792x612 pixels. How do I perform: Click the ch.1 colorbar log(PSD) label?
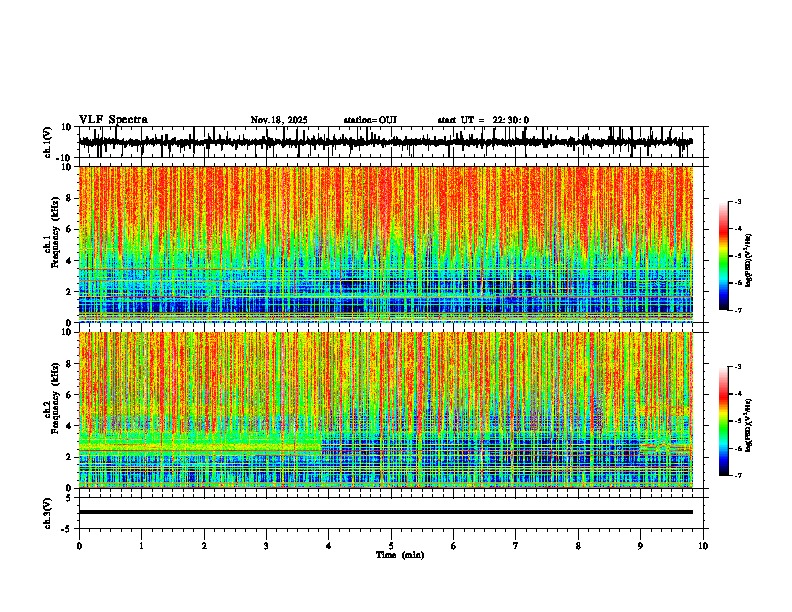[x=748, y=260]
